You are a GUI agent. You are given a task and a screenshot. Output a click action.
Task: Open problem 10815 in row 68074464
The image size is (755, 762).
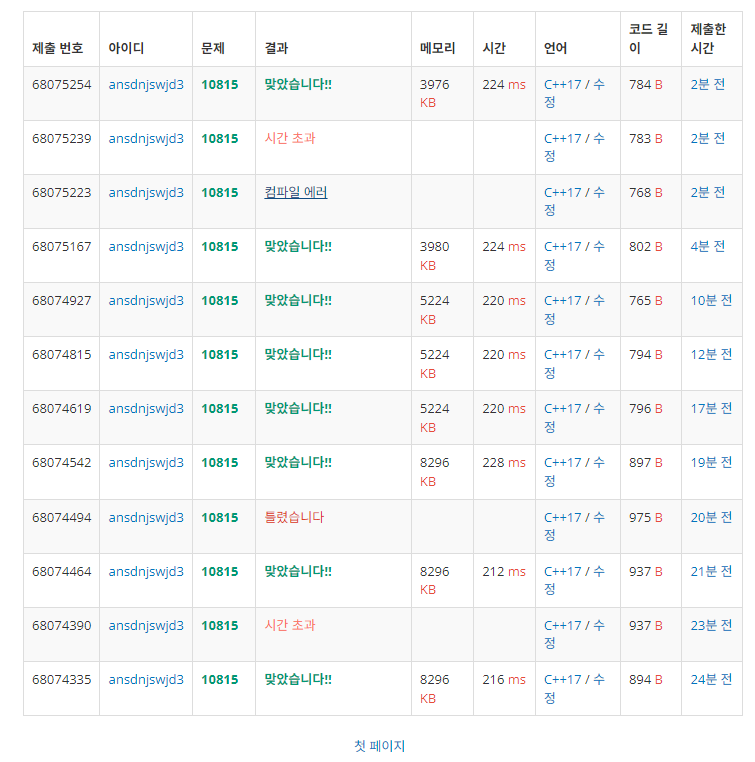pyautogui.click(x=220, y=571)
